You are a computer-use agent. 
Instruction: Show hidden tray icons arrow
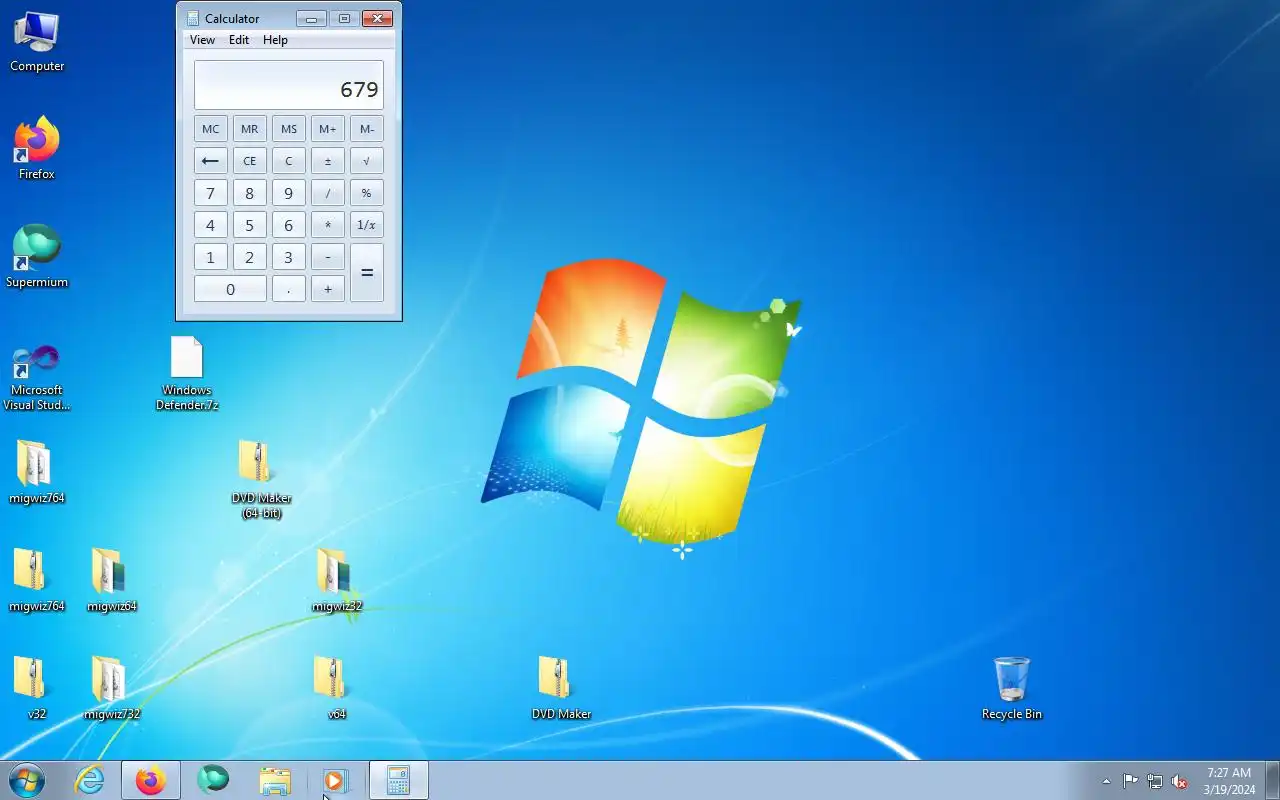tap(1106, 781)
